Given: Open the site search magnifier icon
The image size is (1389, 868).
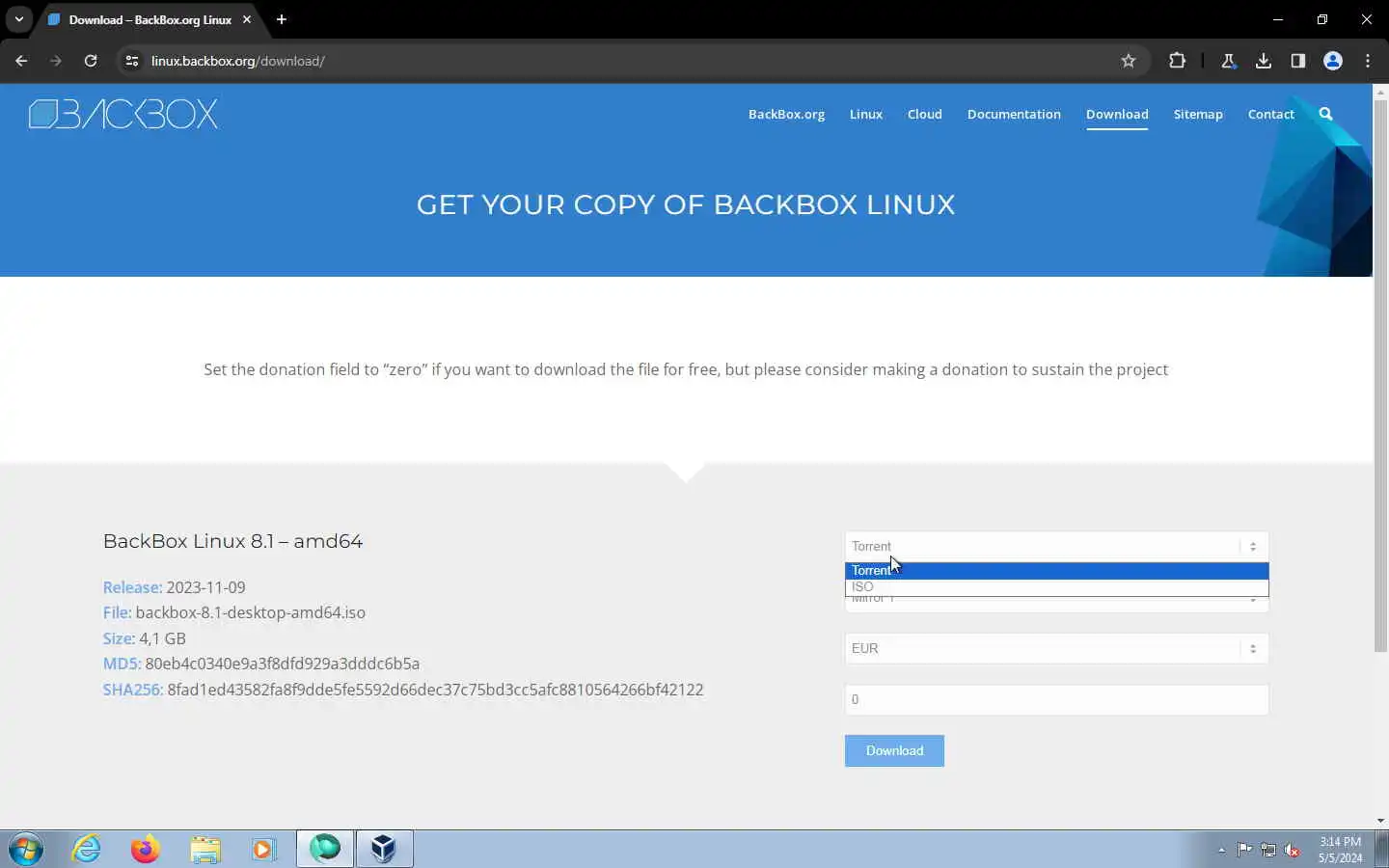Looking at the screenshot, I should coord(1325,114).
